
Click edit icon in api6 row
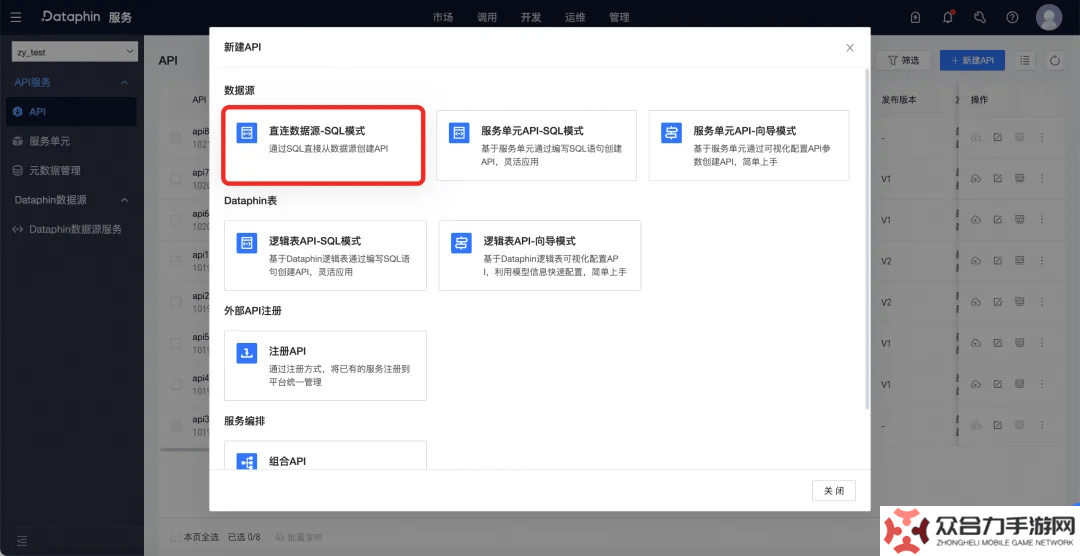click(x=998, y=220)
